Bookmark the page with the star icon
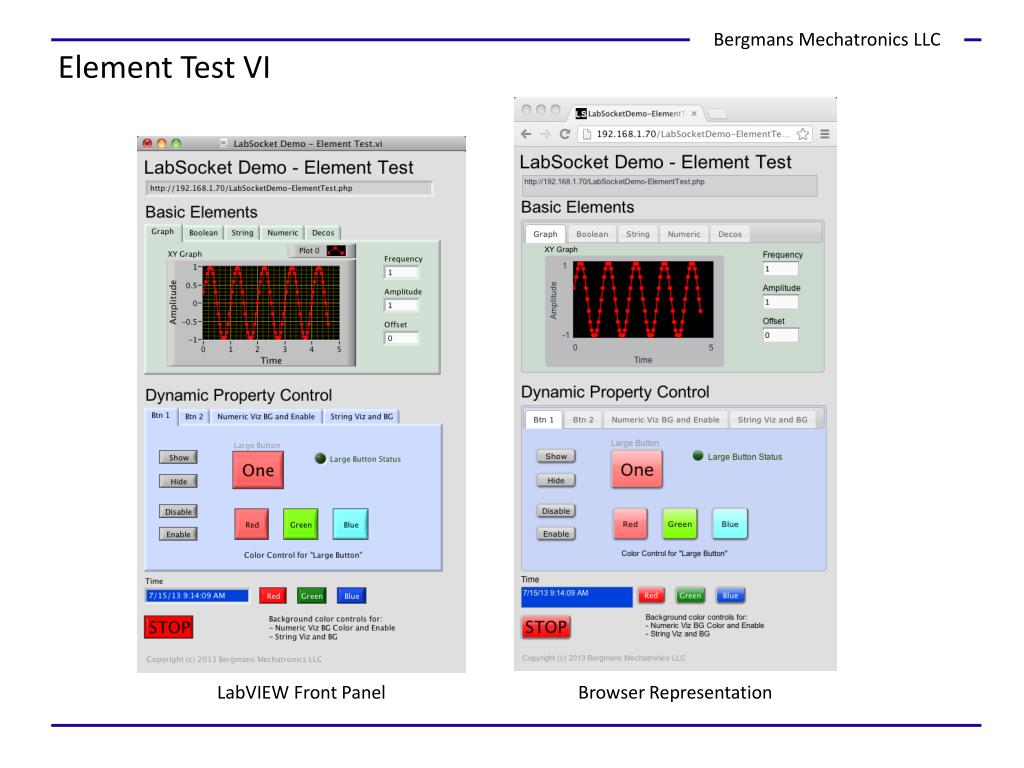 pos(803,134)
